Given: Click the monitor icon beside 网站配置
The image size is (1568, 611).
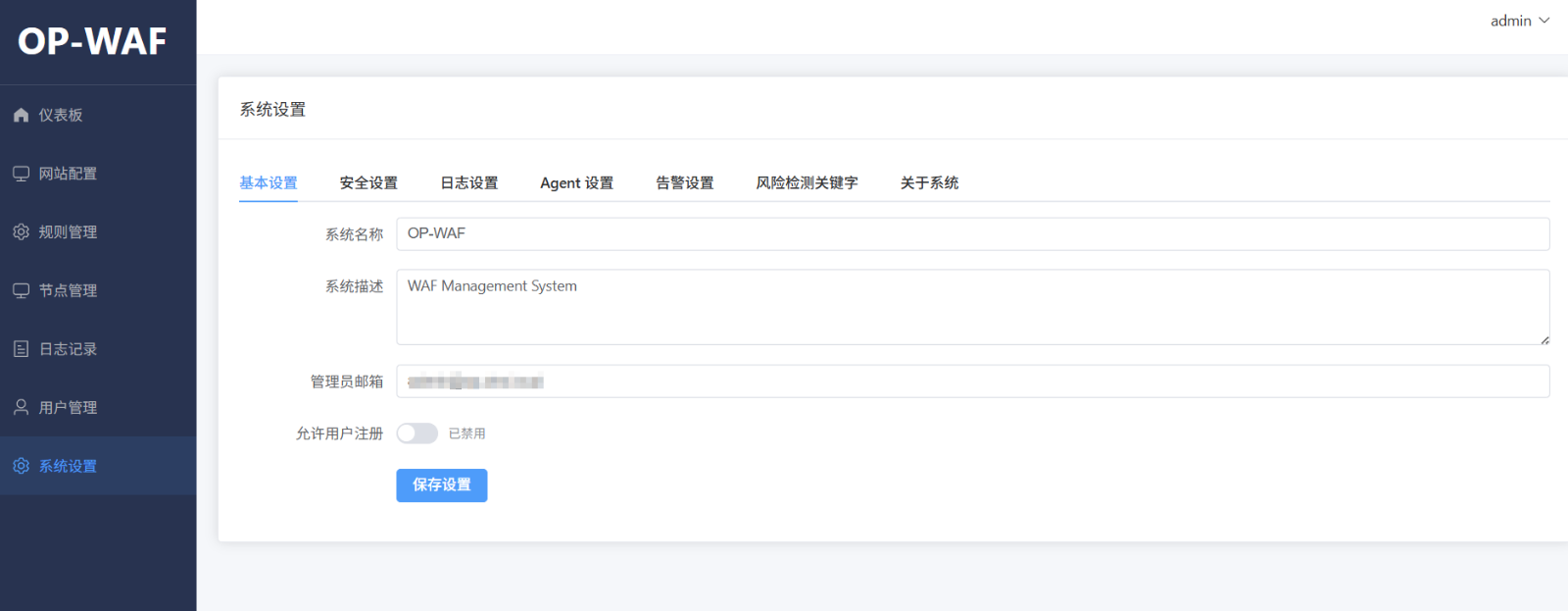Looking at the screenshot, I should [x=21, y=174].
